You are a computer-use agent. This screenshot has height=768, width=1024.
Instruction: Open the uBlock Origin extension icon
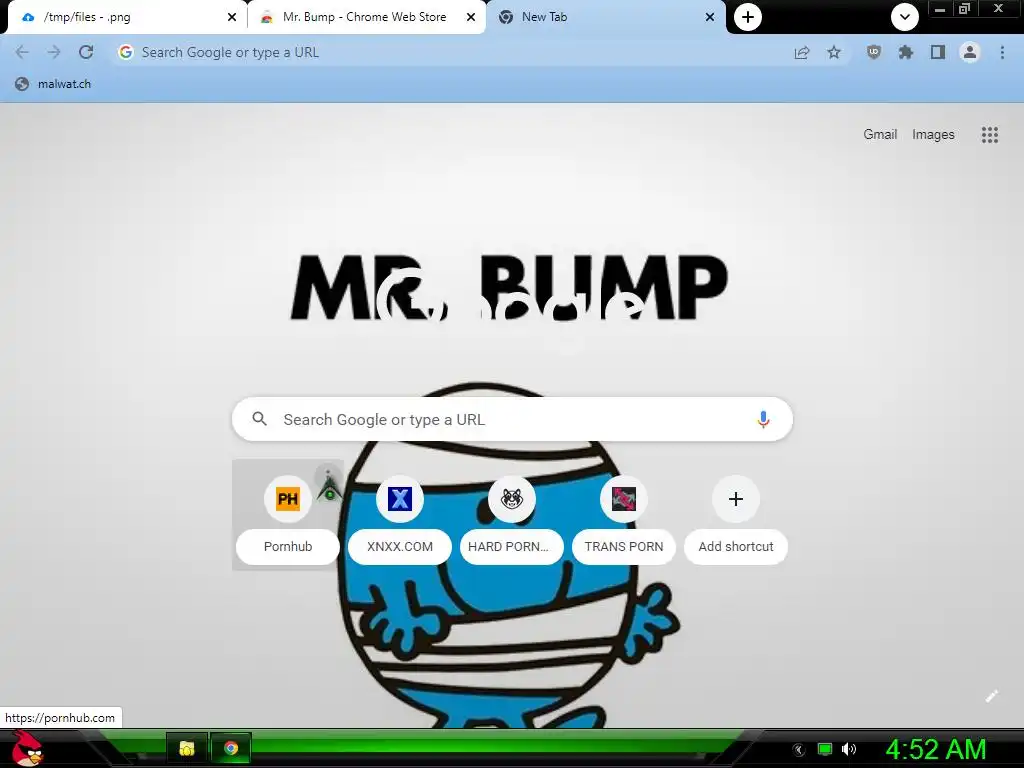(x=874, y=52)
